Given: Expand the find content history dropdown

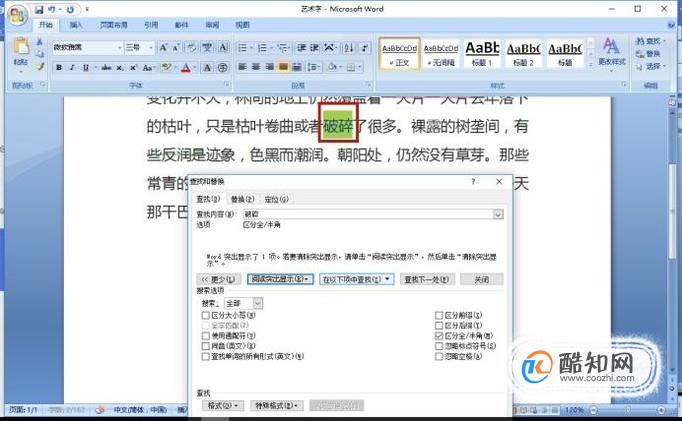Looking at the screenshot, I should pyautogui.click(x=498, y=214).
